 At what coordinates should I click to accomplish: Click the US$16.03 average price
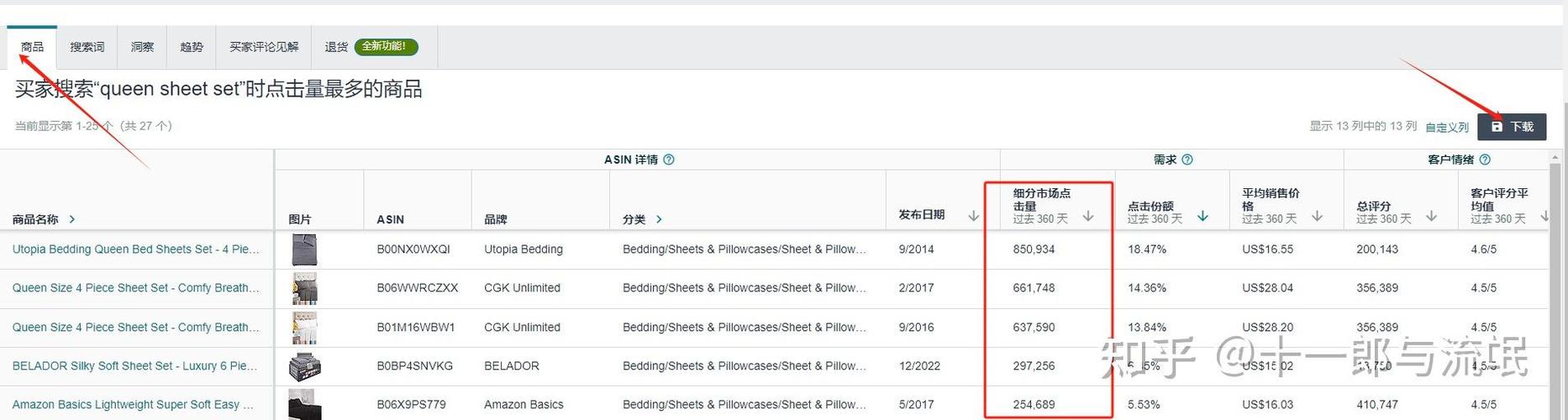click(x=1268, y=405)
